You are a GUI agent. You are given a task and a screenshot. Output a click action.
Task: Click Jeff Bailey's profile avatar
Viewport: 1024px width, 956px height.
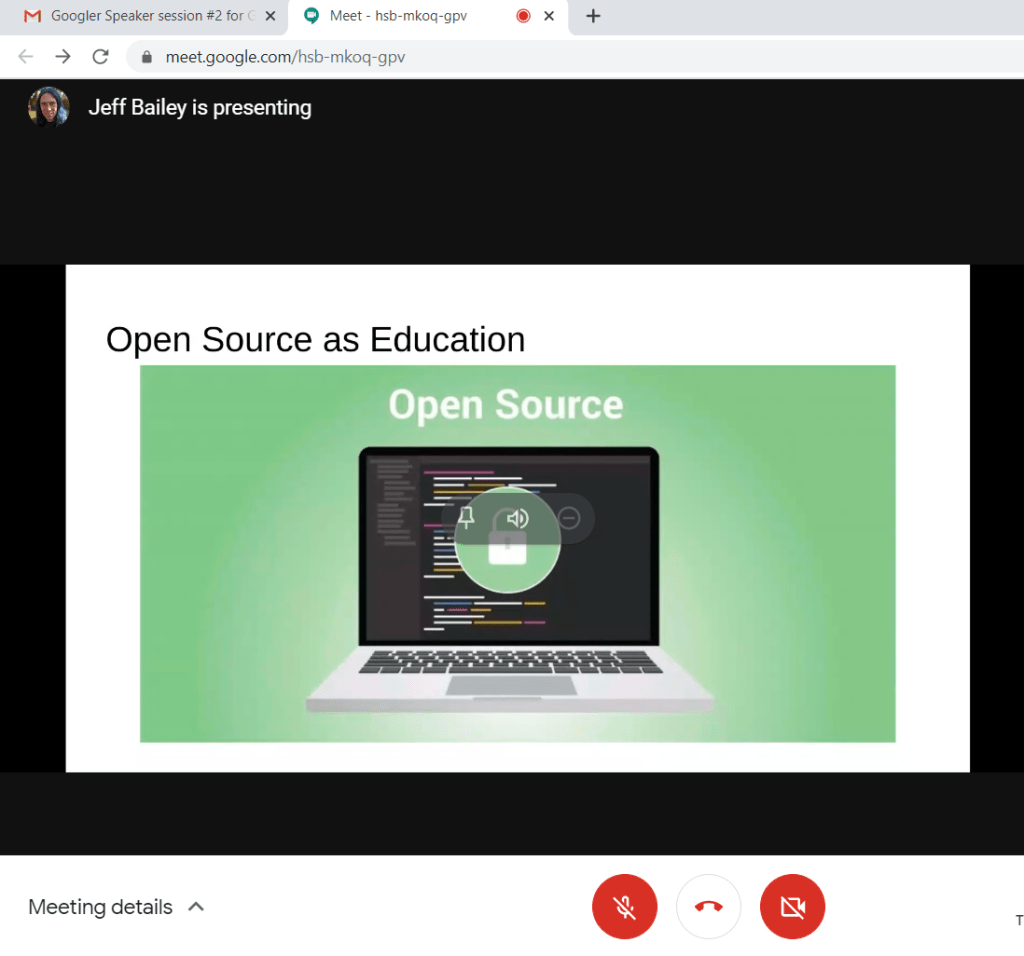point(48,107)
